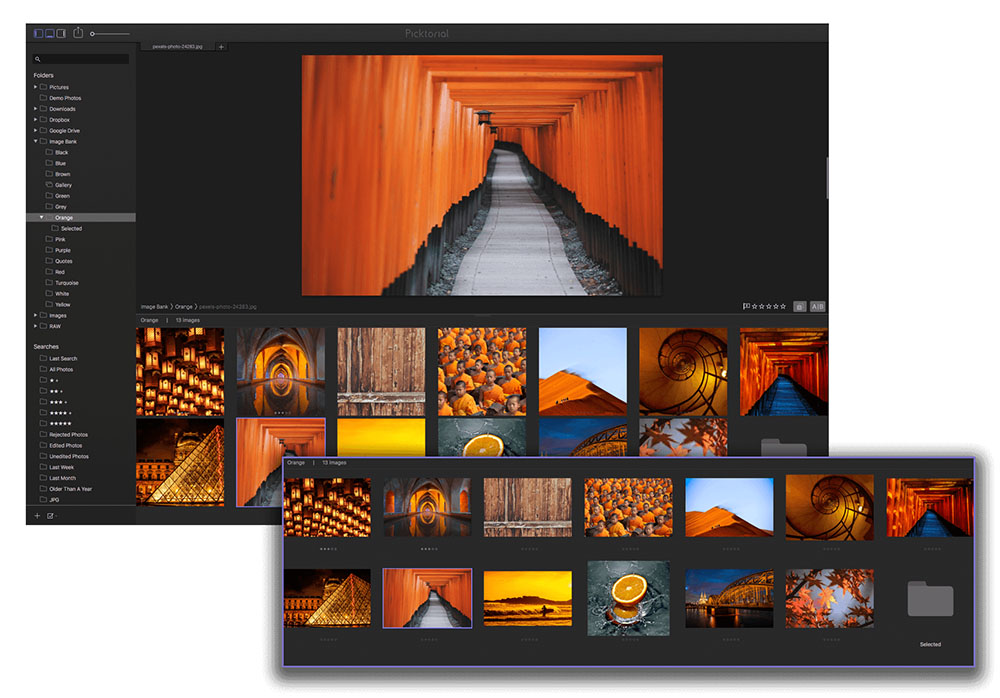Open the Rejected Photos saved search
This screenshot has height=698, width=1000.
pos(68,435)
